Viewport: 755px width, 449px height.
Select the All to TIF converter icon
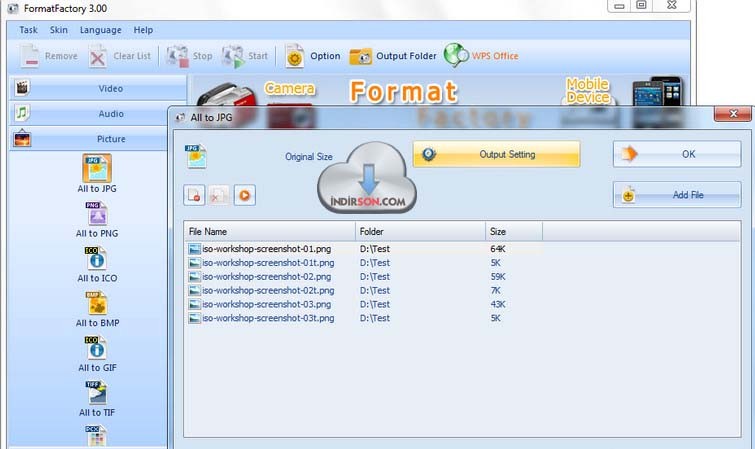[x=97, y=393]
